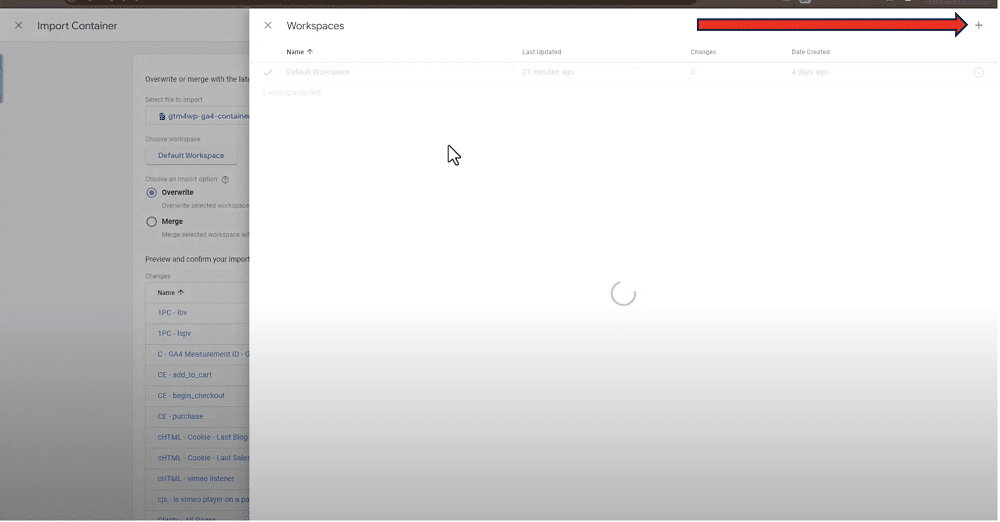
Task: Open the CE - begin_checkout change
Action: [x=191, y=396]
